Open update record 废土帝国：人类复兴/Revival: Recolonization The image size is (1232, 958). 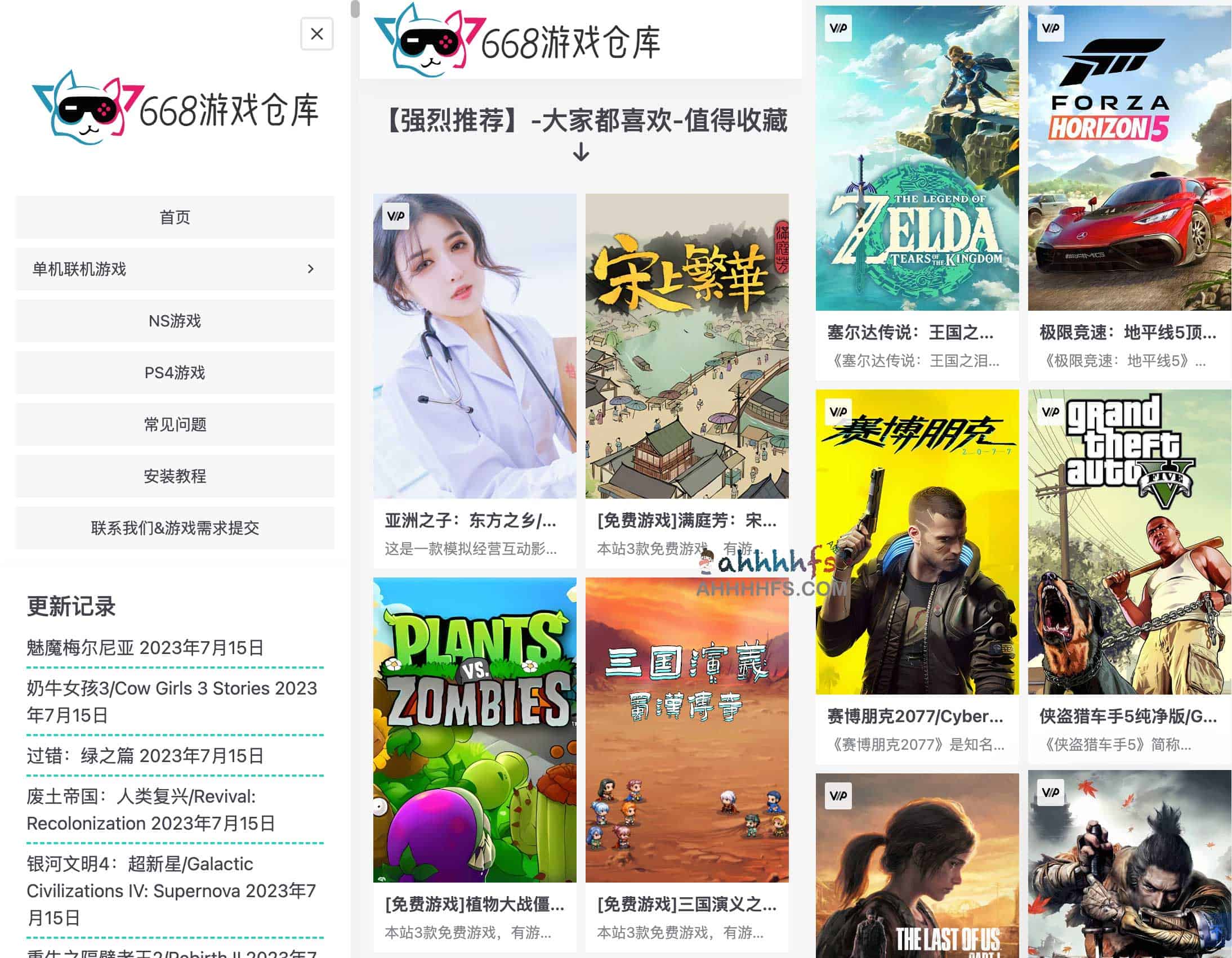pos(150,810)
